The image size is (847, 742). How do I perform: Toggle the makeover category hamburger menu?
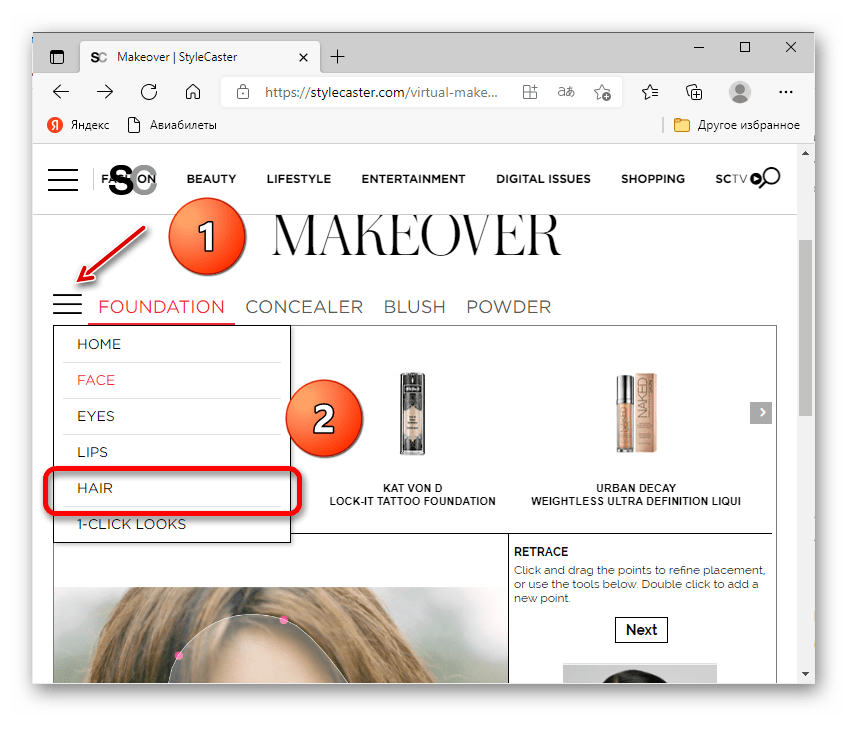coord(68,304)
